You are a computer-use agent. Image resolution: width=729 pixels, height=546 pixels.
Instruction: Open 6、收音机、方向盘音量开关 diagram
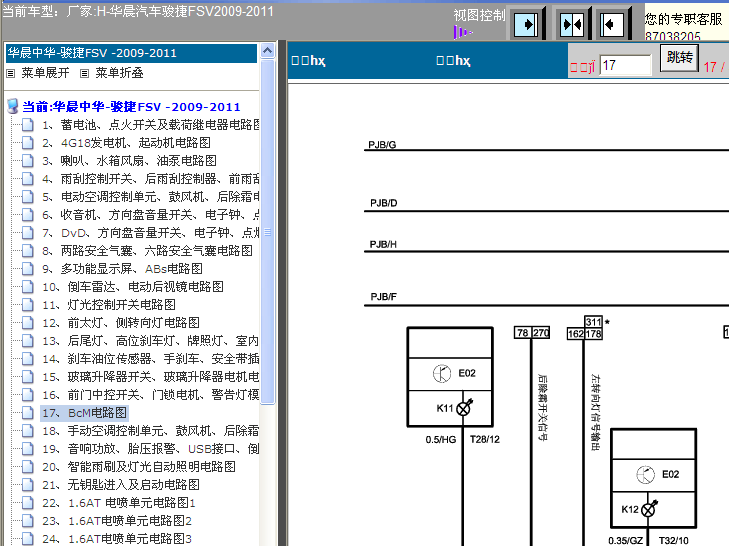[x=151, y=215]
